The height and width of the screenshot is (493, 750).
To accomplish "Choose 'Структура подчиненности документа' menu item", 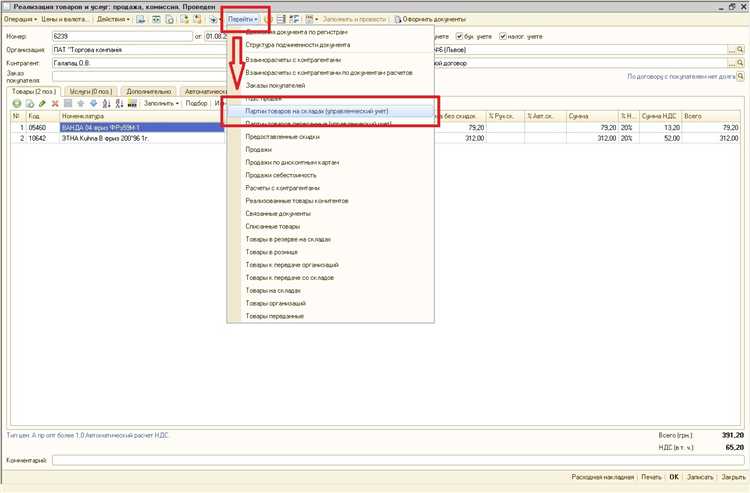I will [x=297, y=46].
